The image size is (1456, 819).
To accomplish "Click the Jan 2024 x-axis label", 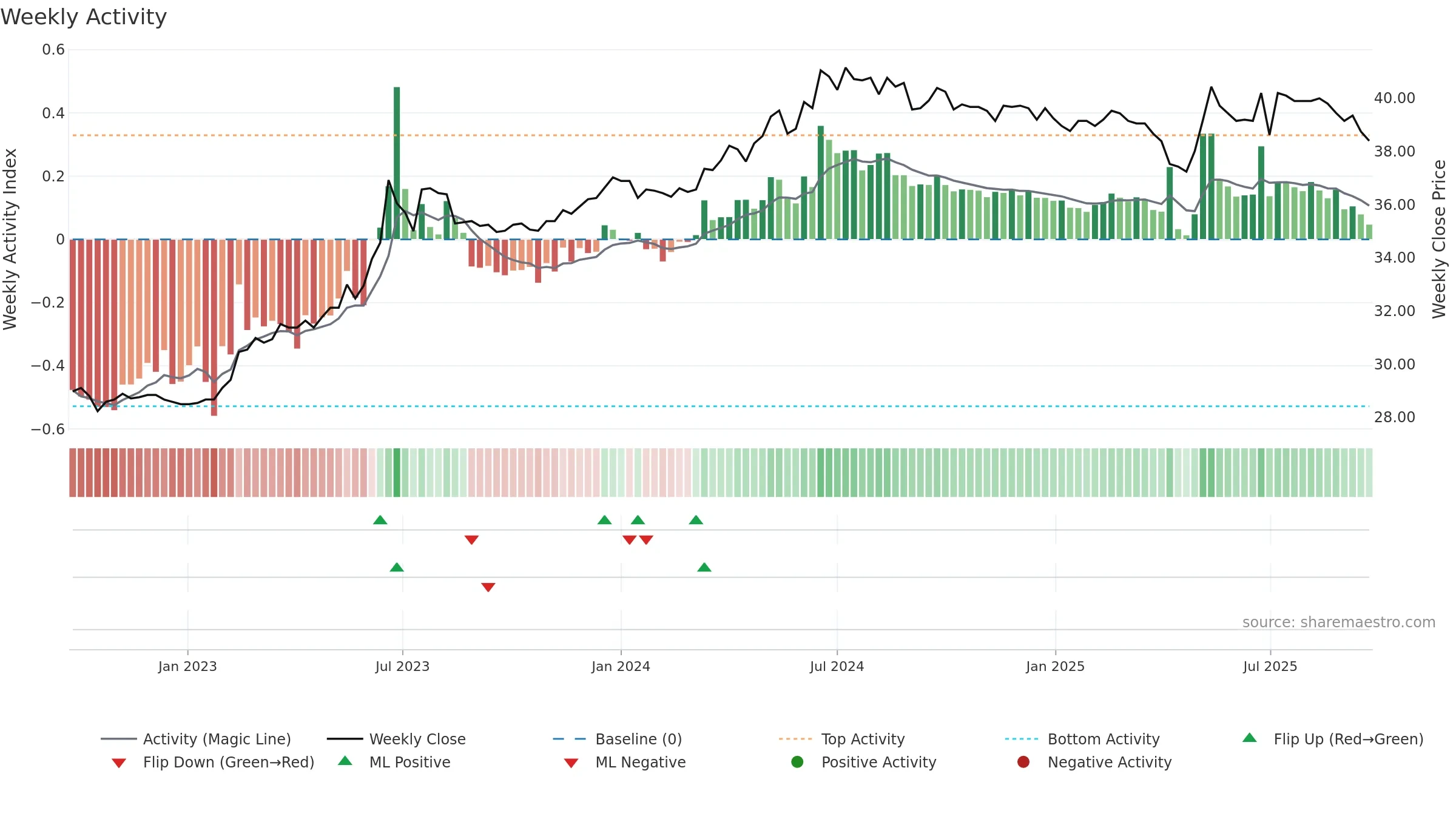I will tap(621, 666).
